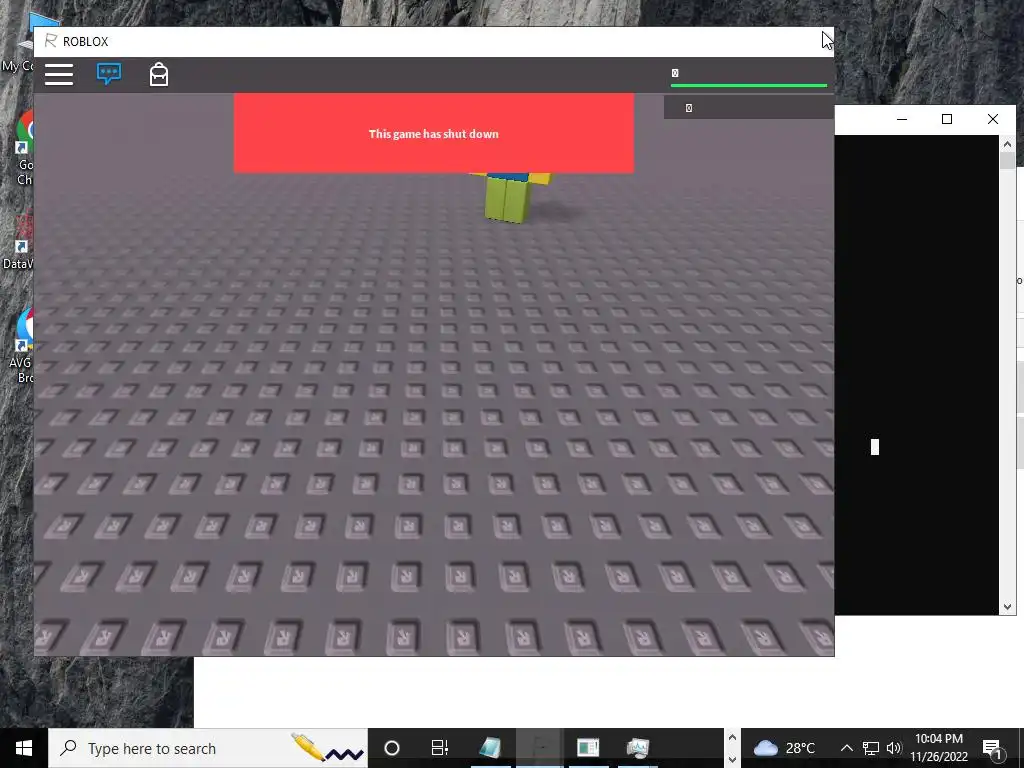Show hidden system tray icons

[846, 748]
